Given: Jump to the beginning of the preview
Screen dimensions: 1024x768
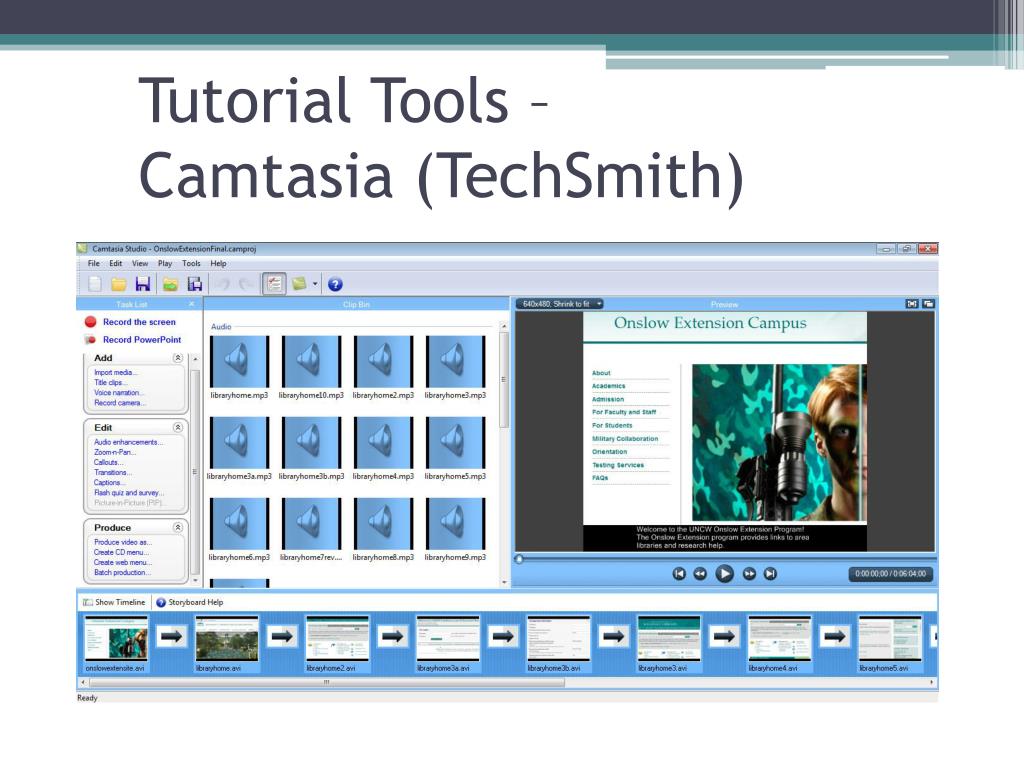Looking at the screenshot, I should click(679, 574).
